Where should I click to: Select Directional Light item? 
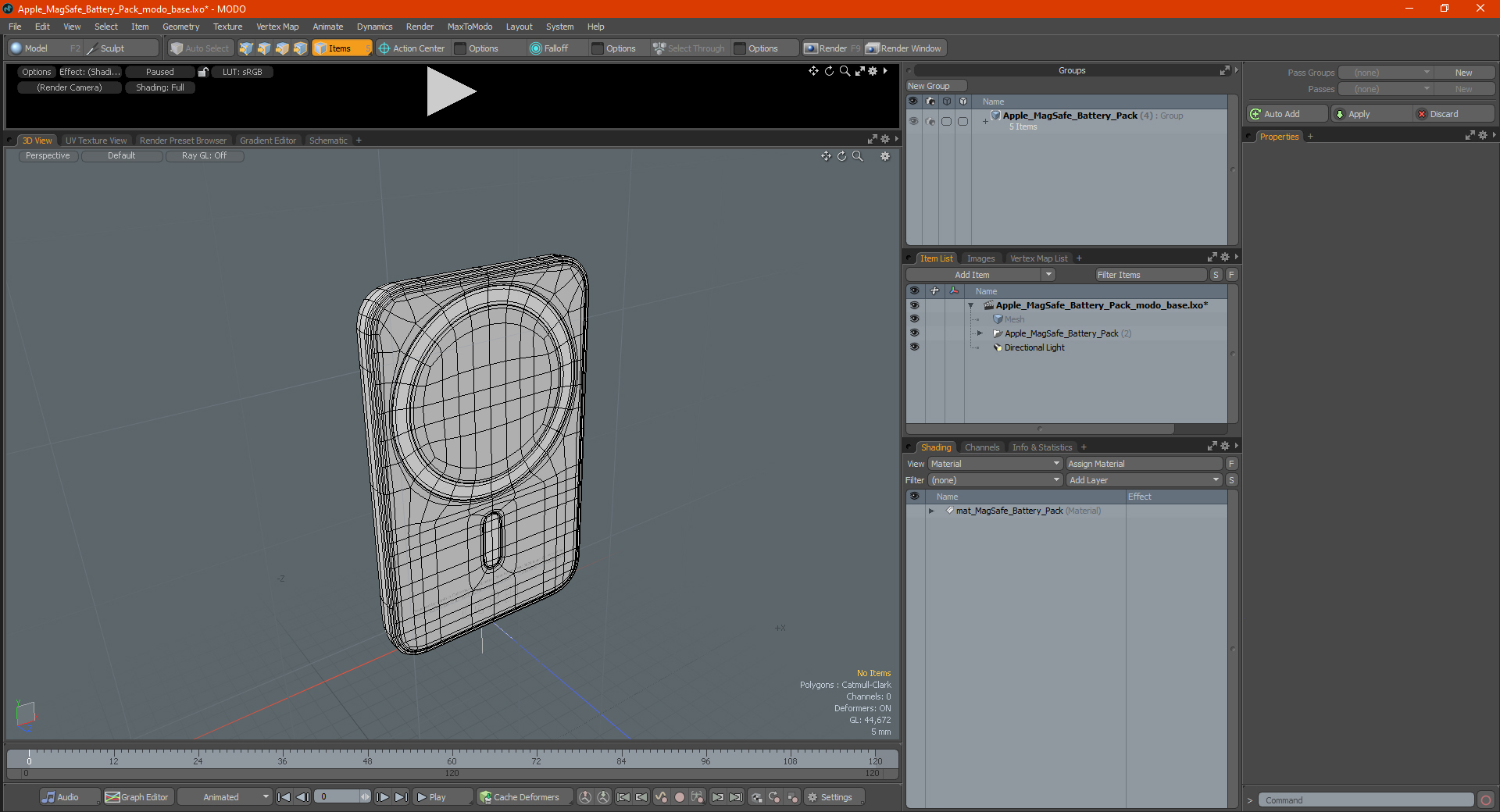[x=1034, y=347]
